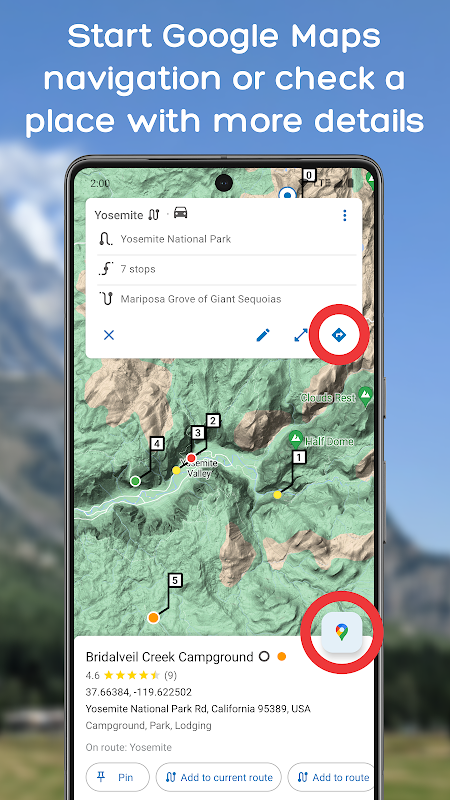Screen dimensions: 450x800
Task: Expand the 7 stops row
Action: tap(227, 269)
